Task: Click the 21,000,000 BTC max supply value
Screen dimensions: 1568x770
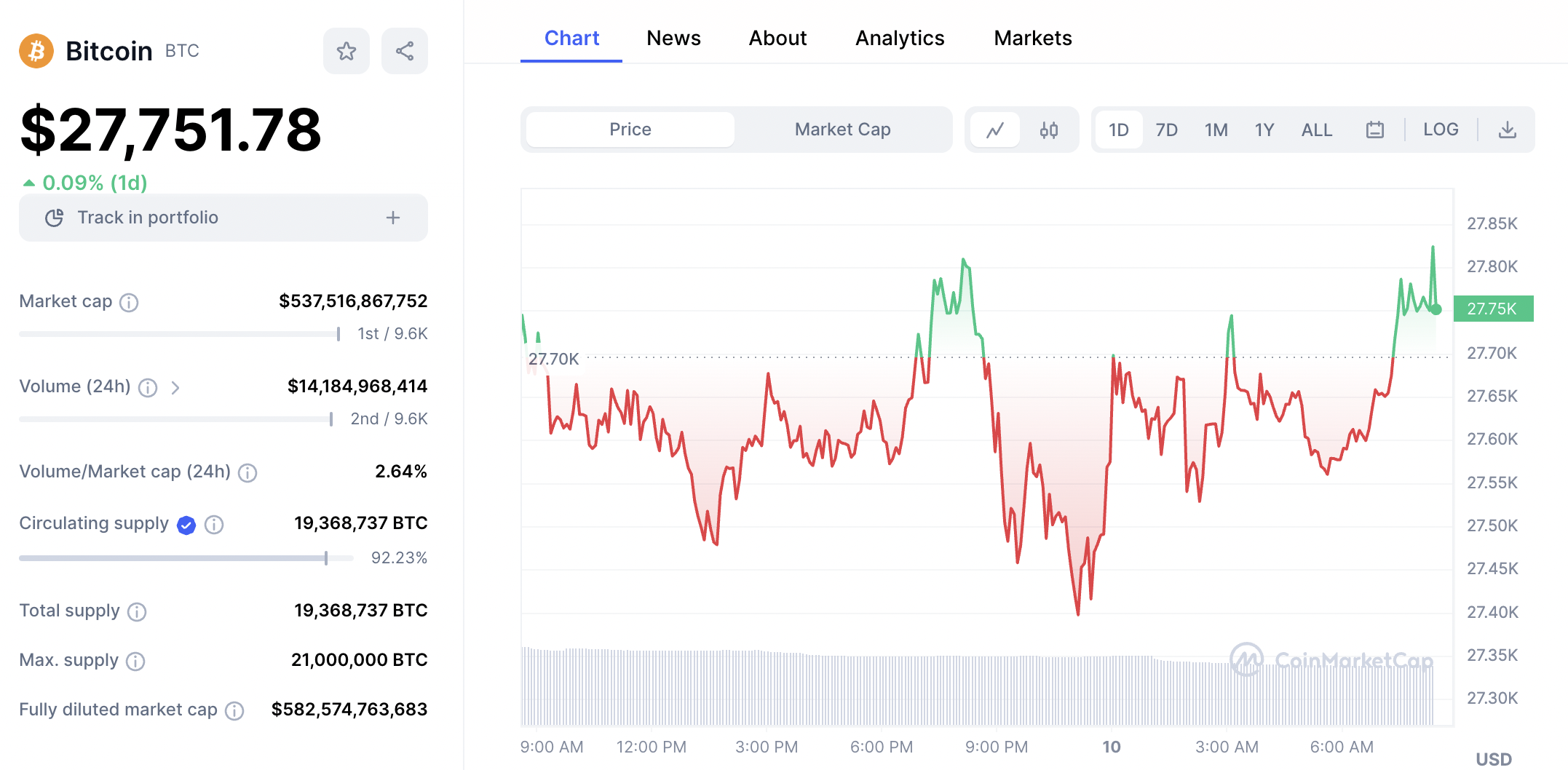Action: pos(360,660)
